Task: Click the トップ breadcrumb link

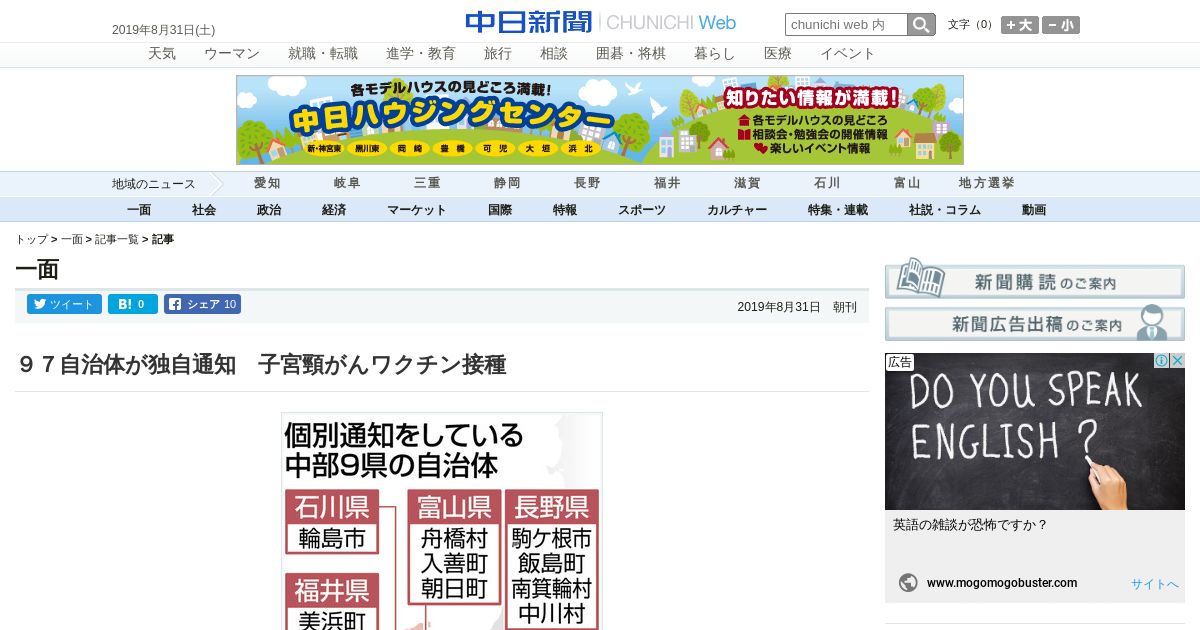Action: pos(31,240)
